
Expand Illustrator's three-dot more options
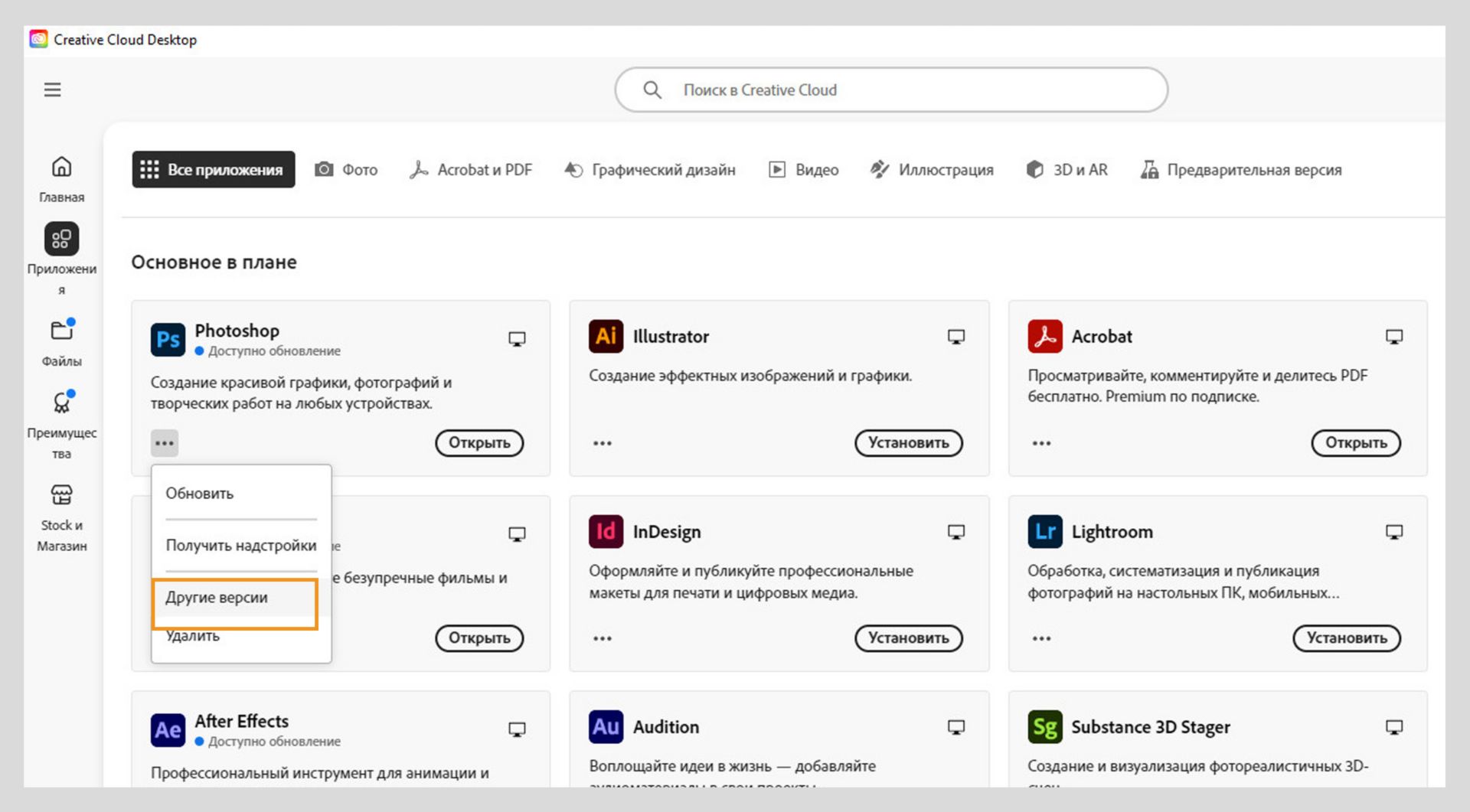(x=603, y=443)
